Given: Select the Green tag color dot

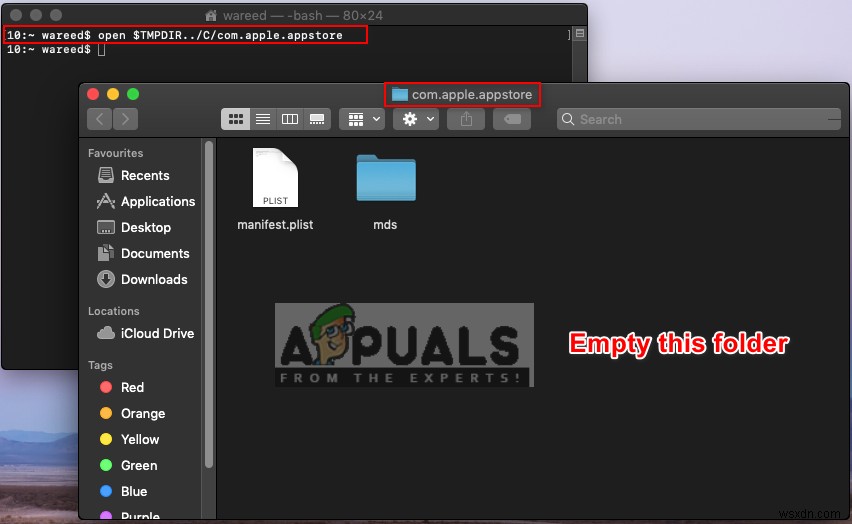Looking at the screenshot, I should (x=106, y=465).
